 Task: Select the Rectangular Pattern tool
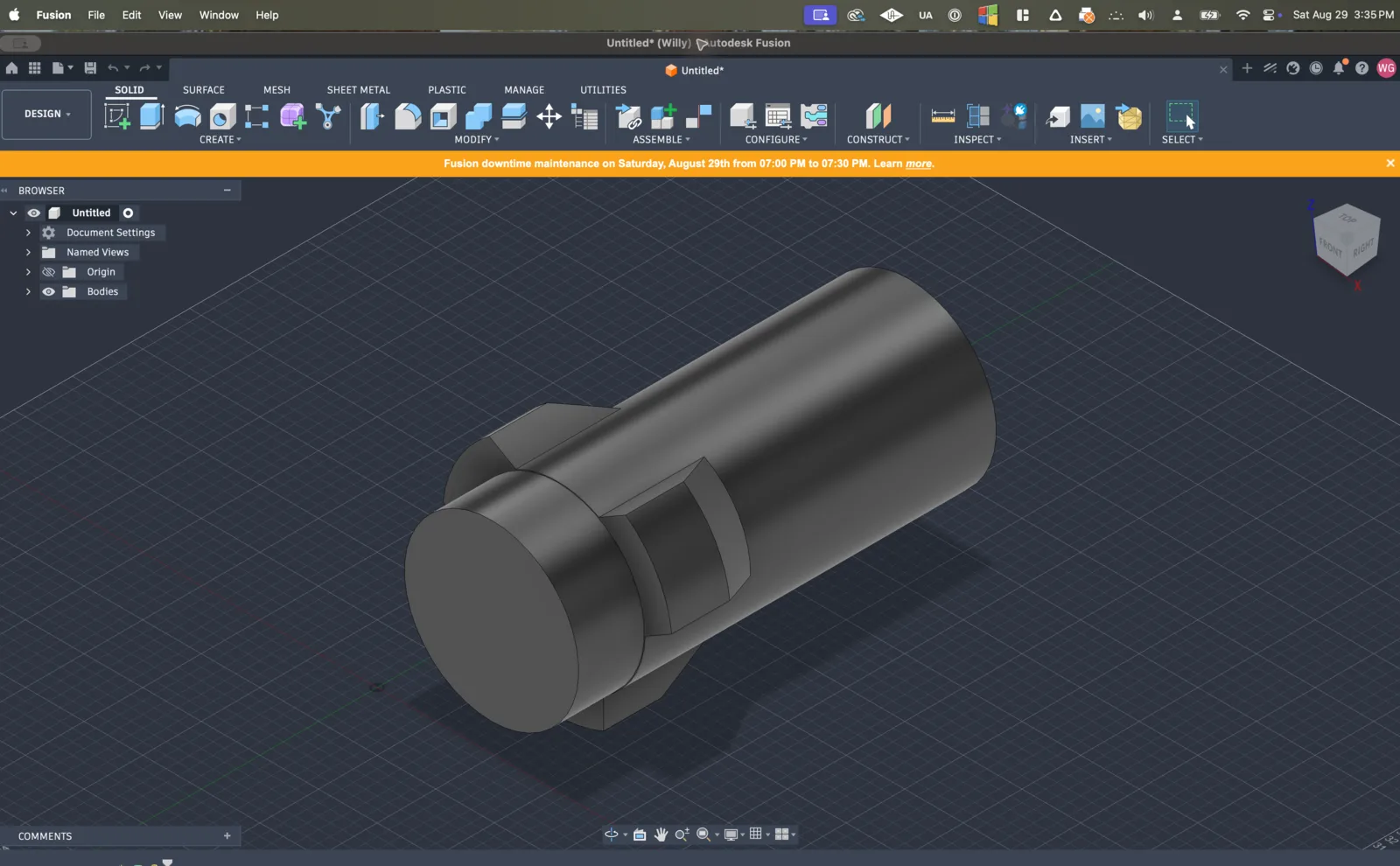coord(256,116)
